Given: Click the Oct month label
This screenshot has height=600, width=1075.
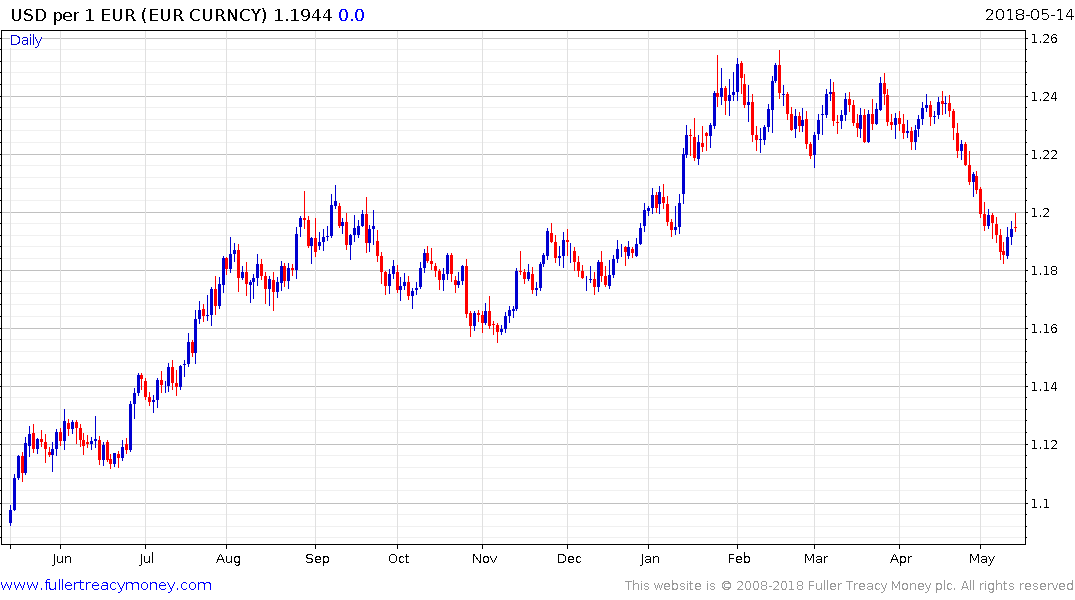Looking at the screenshot, I should click(398, 559).
